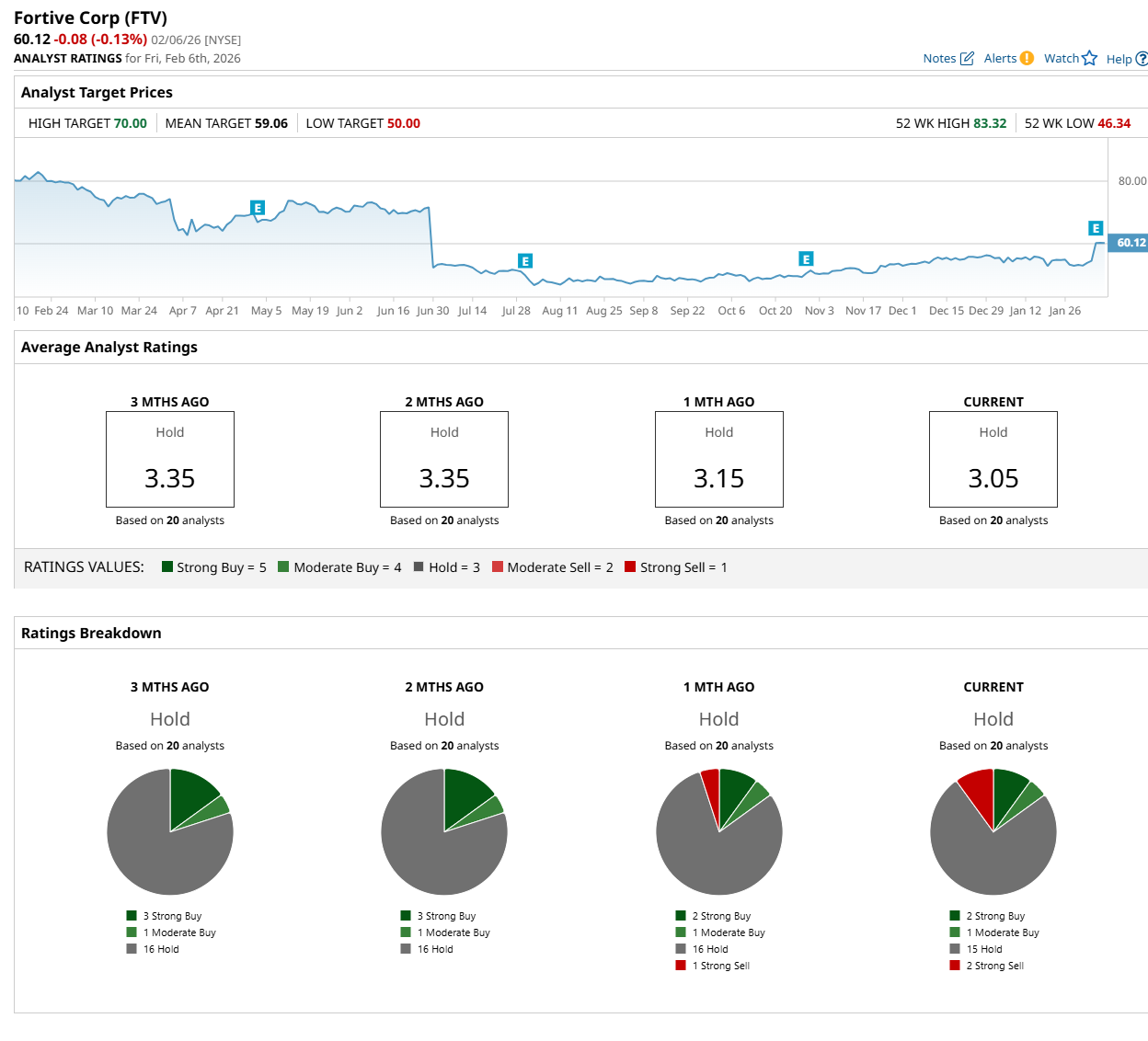
Task: Click the Jun 30 date label on chart axis
Action: click(432, 311)
